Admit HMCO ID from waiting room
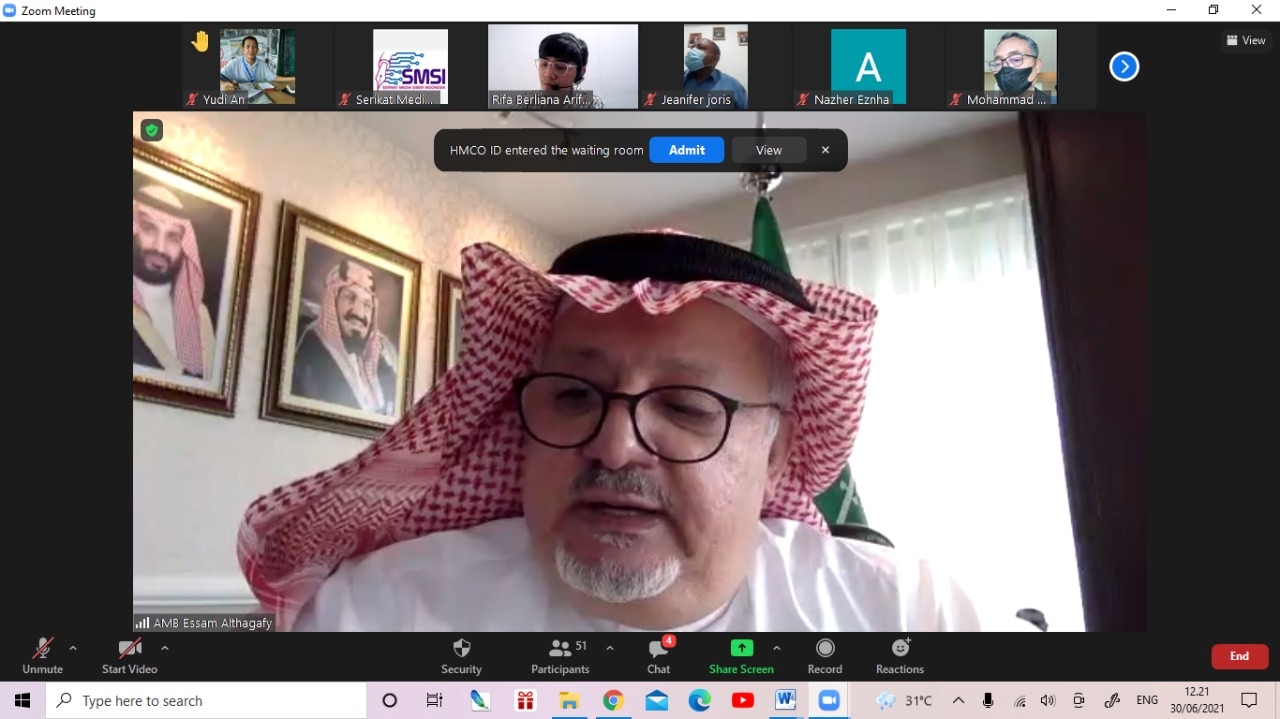The image size is (1280, 719). 686,150
